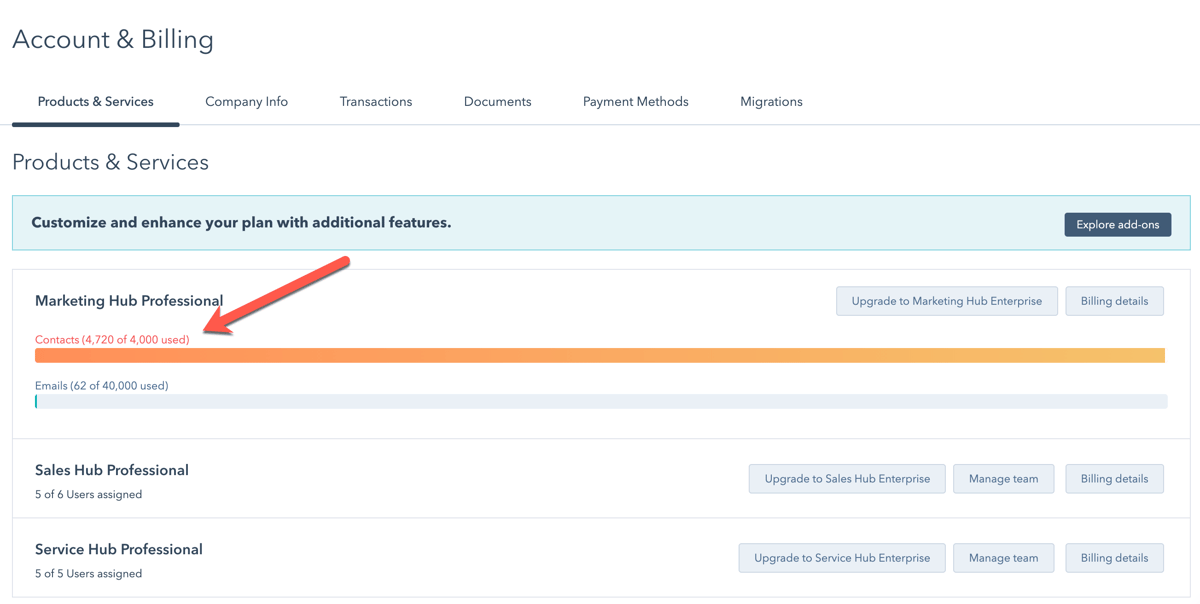This screenshot has width=1200, height=604.
Task: Open Billing details for Marketing Hub Professional
Action: point(1114,300)
